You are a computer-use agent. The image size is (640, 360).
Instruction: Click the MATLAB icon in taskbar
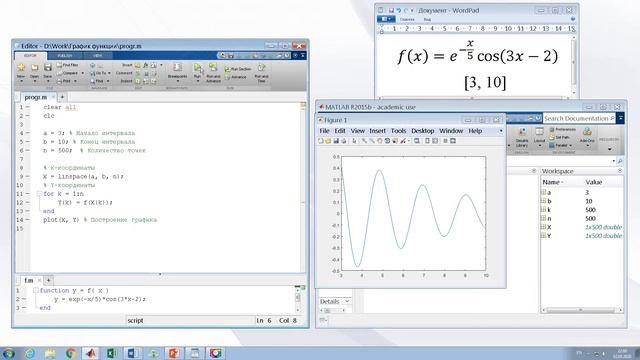pos(91,353)
